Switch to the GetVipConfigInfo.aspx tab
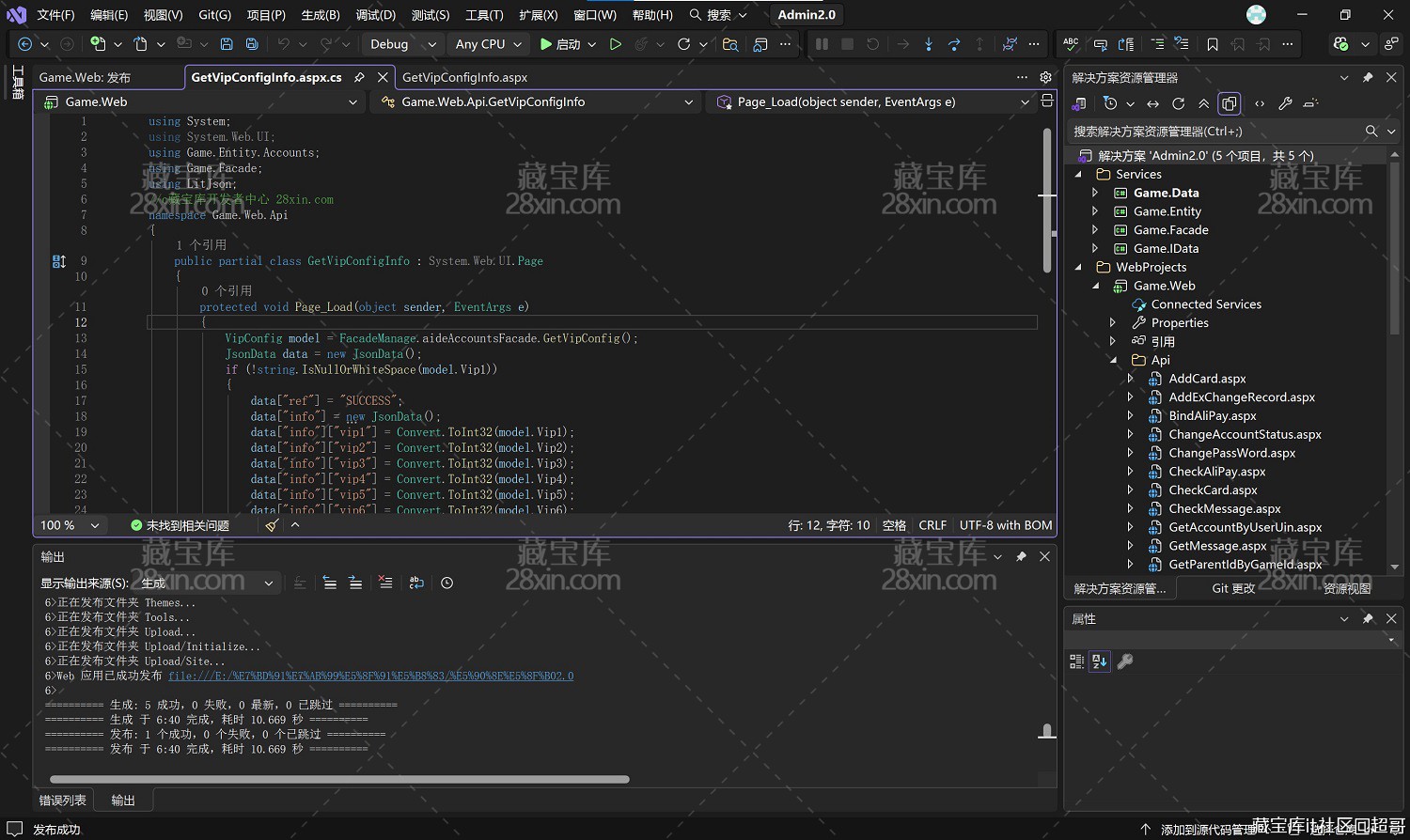 click(x=464, y=77)
